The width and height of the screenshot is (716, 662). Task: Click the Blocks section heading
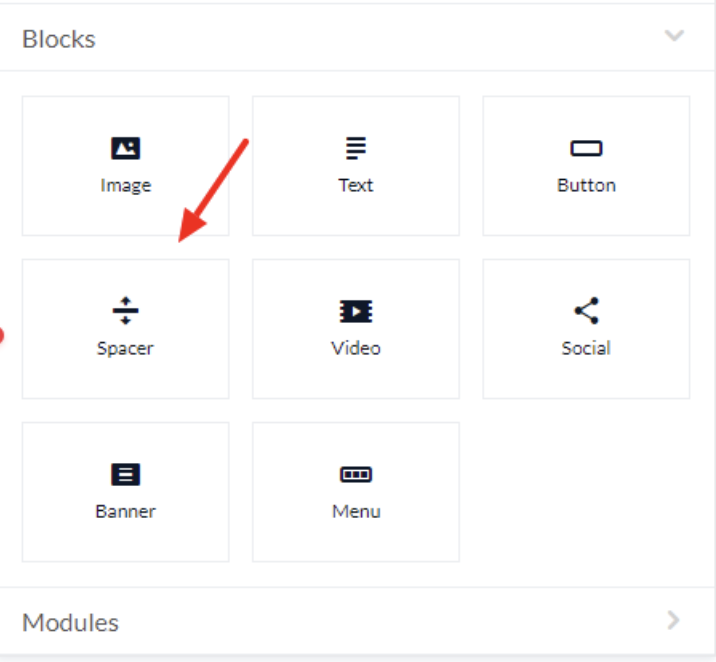click(59, 39)
